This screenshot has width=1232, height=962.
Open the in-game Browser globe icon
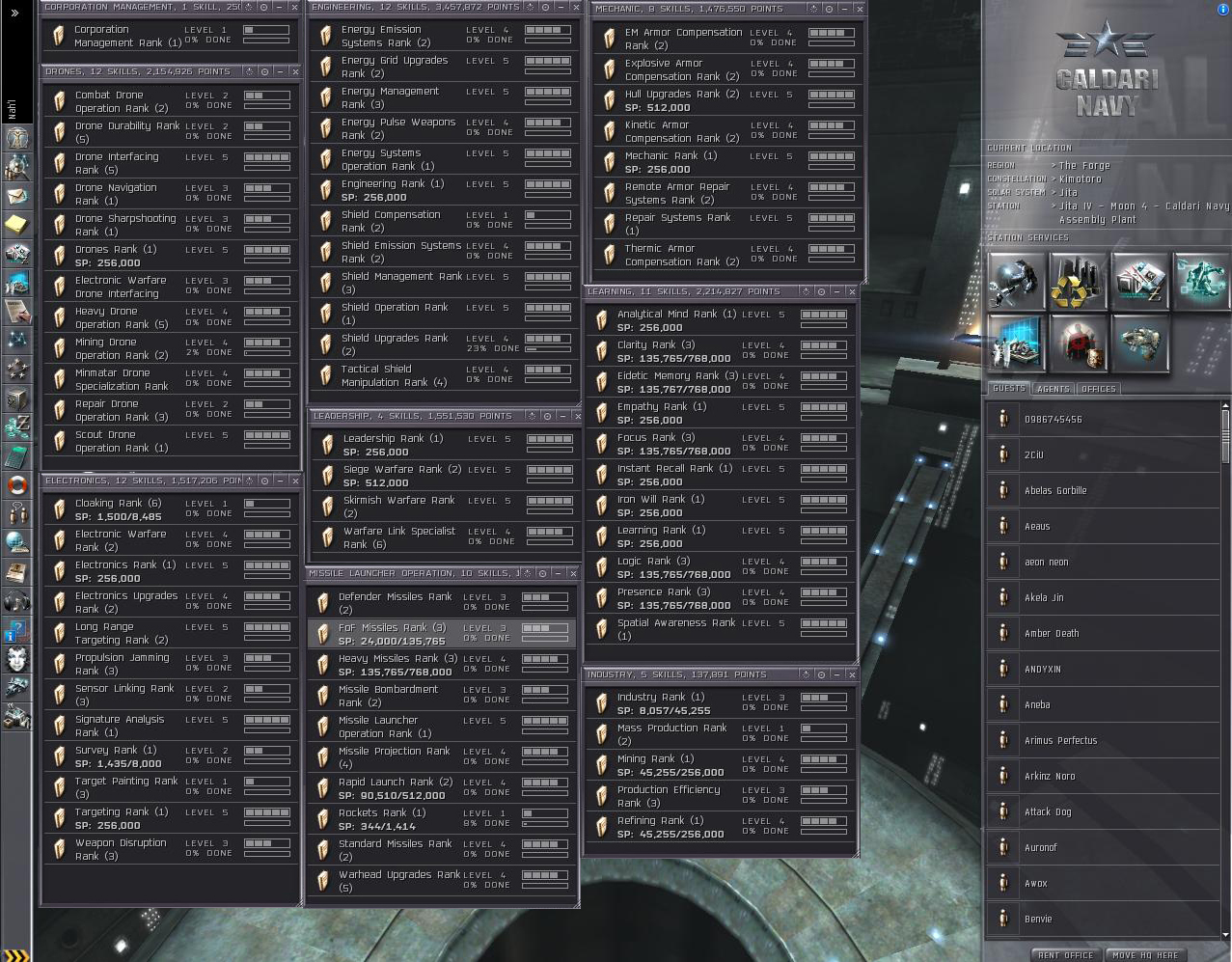click(x=16, y=543)
